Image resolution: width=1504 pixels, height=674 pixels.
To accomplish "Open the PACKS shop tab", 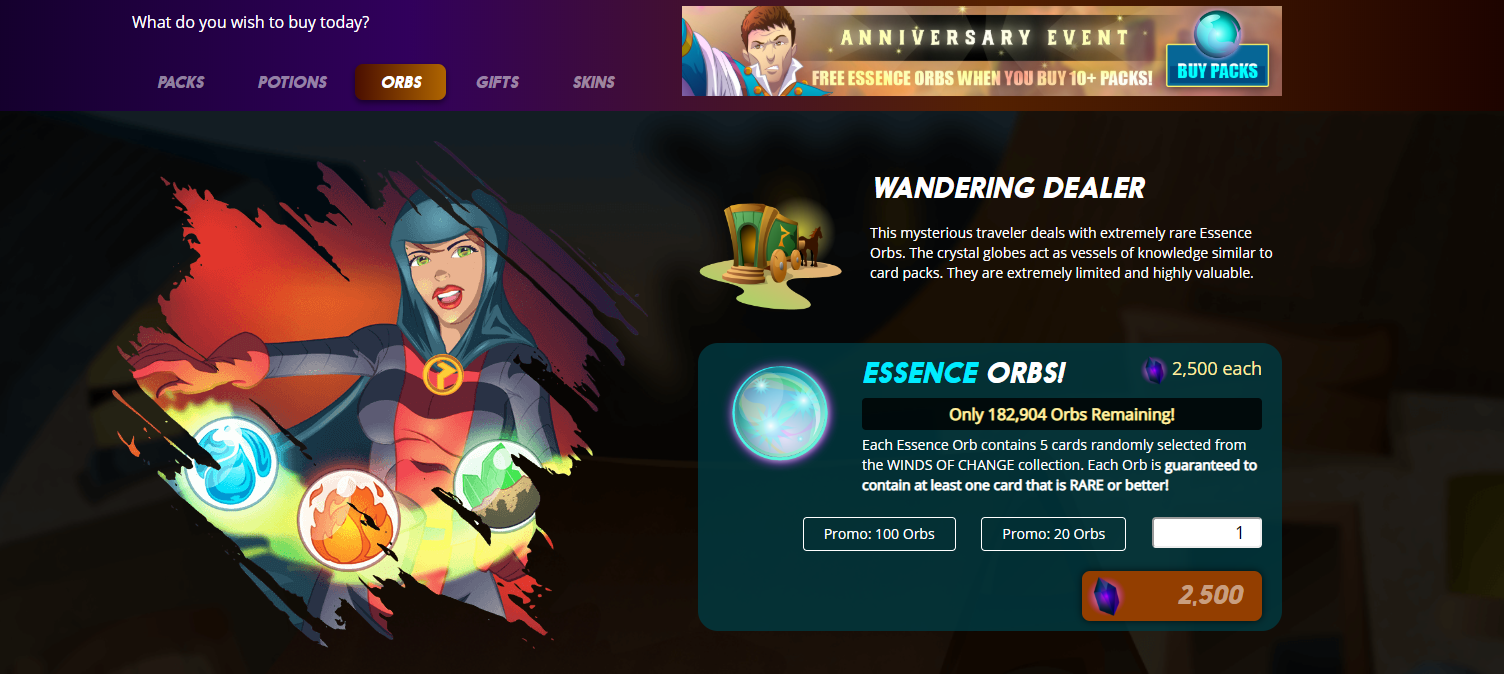I will click(181, 82).
